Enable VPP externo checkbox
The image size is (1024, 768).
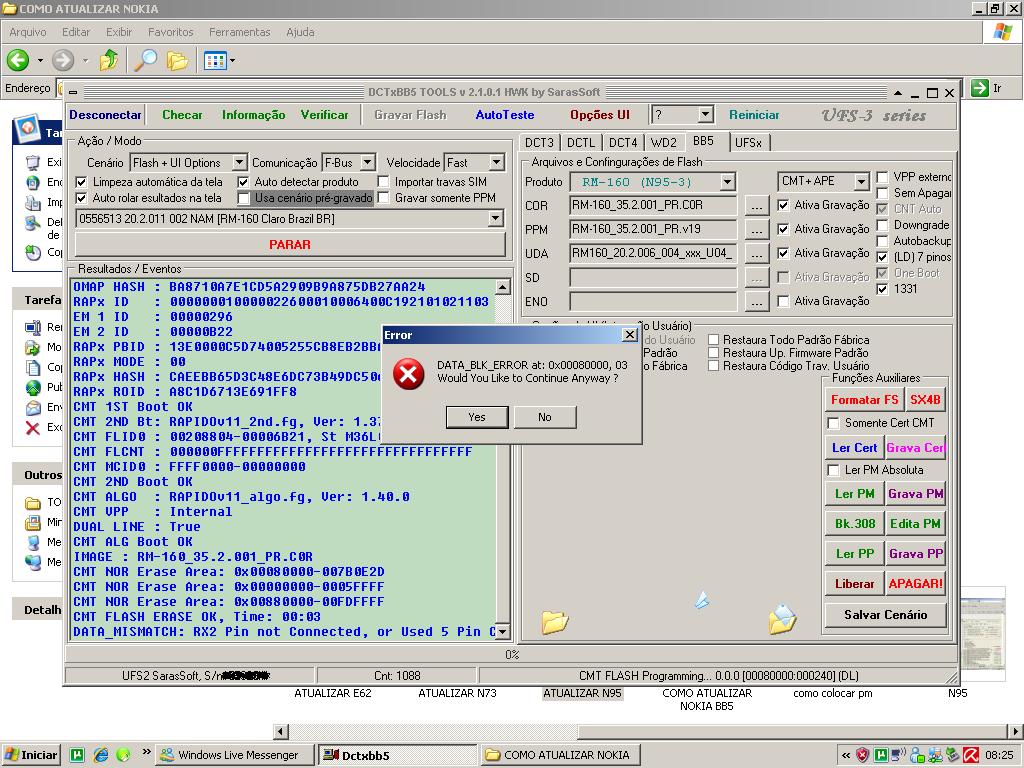coord(882,177)
